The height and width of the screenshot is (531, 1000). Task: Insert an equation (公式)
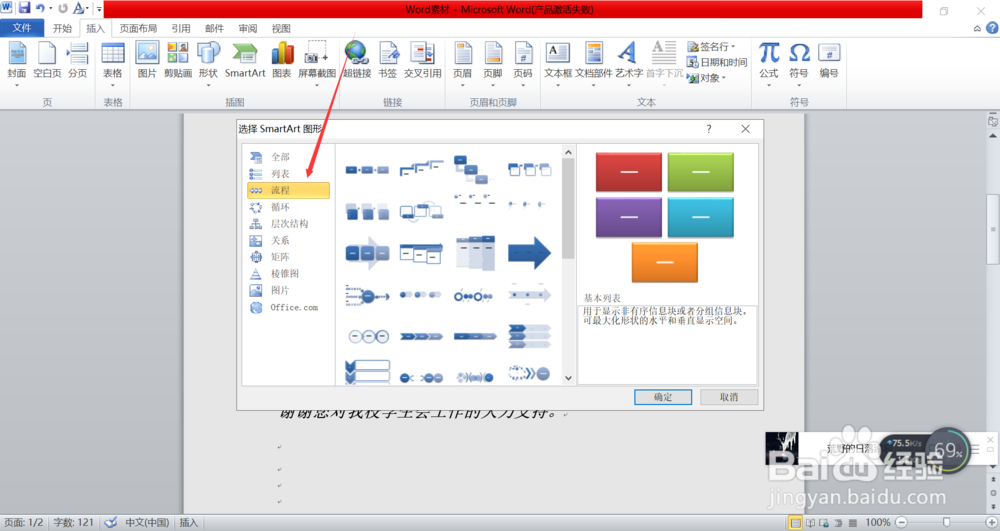point(769,61)
